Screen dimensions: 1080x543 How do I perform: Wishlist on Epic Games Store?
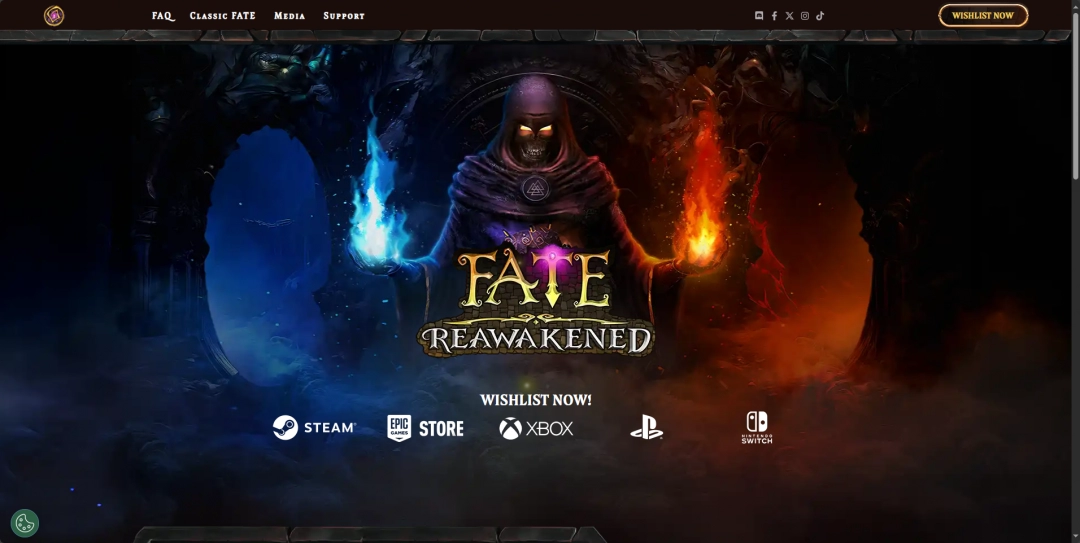point(425,428)
